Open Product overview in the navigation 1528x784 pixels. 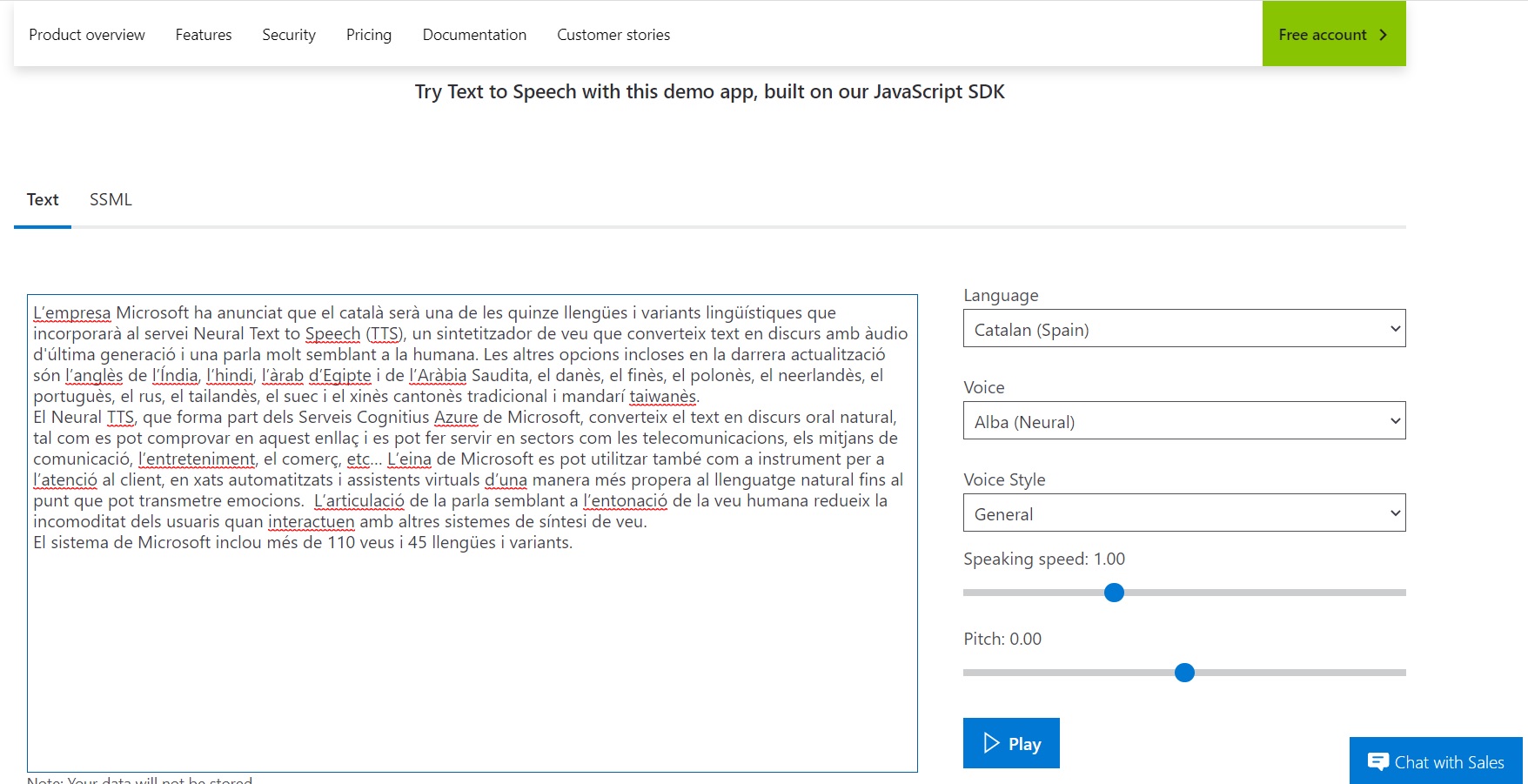click(87, 35)
